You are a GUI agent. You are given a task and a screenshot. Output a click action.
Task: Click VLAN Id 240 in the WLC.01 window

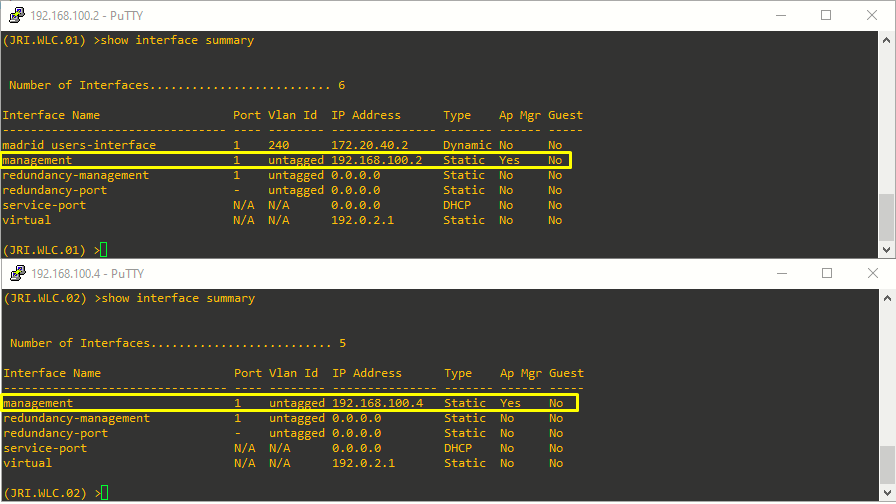click(x=278, y=145)
